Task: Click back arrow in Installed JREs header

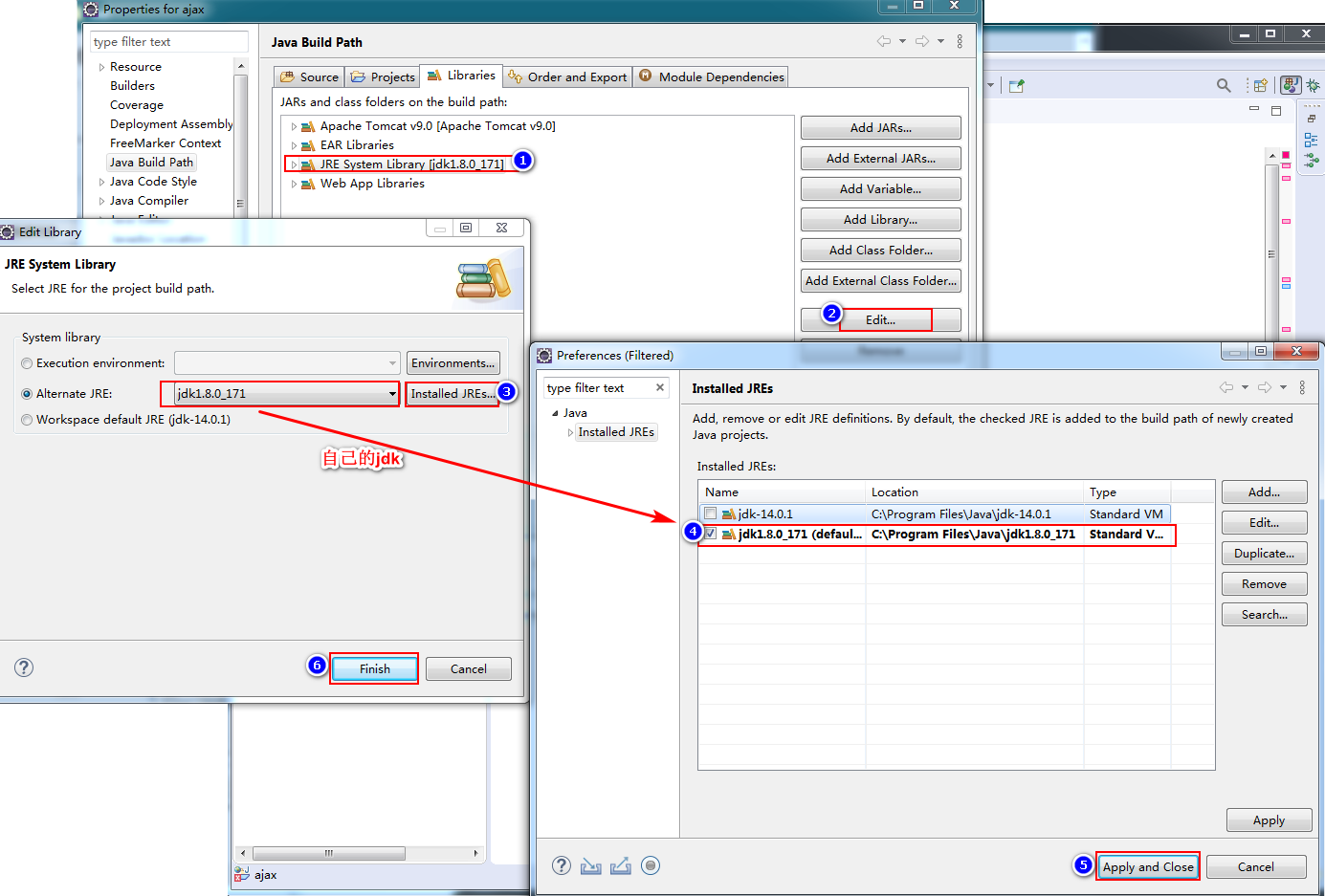Action: 1226,387
